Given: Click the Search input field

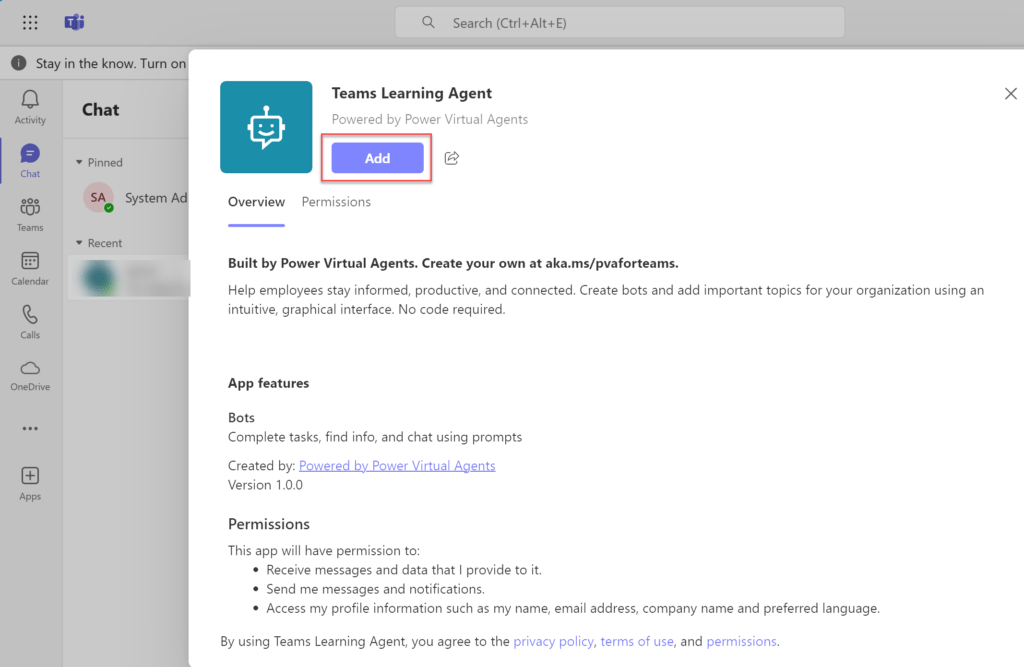Looking at the screenshot, I should click(x=620, y=23).
